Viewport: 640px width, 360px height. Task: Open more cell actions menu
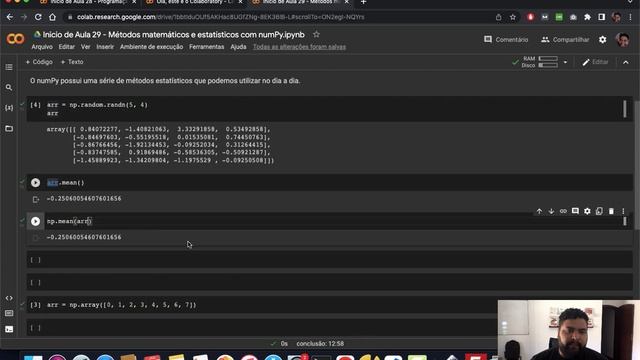(x=623, y=211)
